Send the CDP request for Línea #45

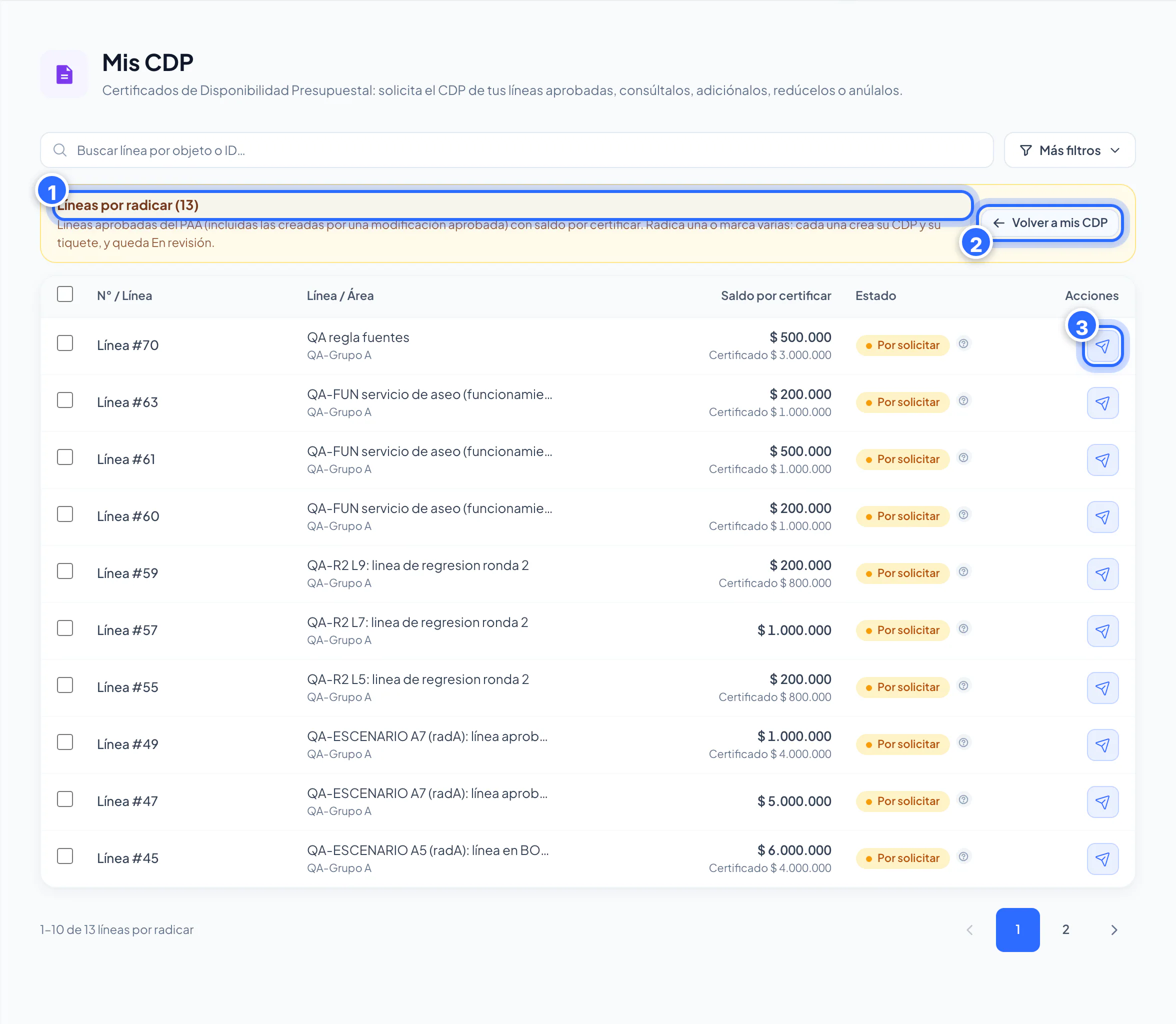coord(1102,859)
